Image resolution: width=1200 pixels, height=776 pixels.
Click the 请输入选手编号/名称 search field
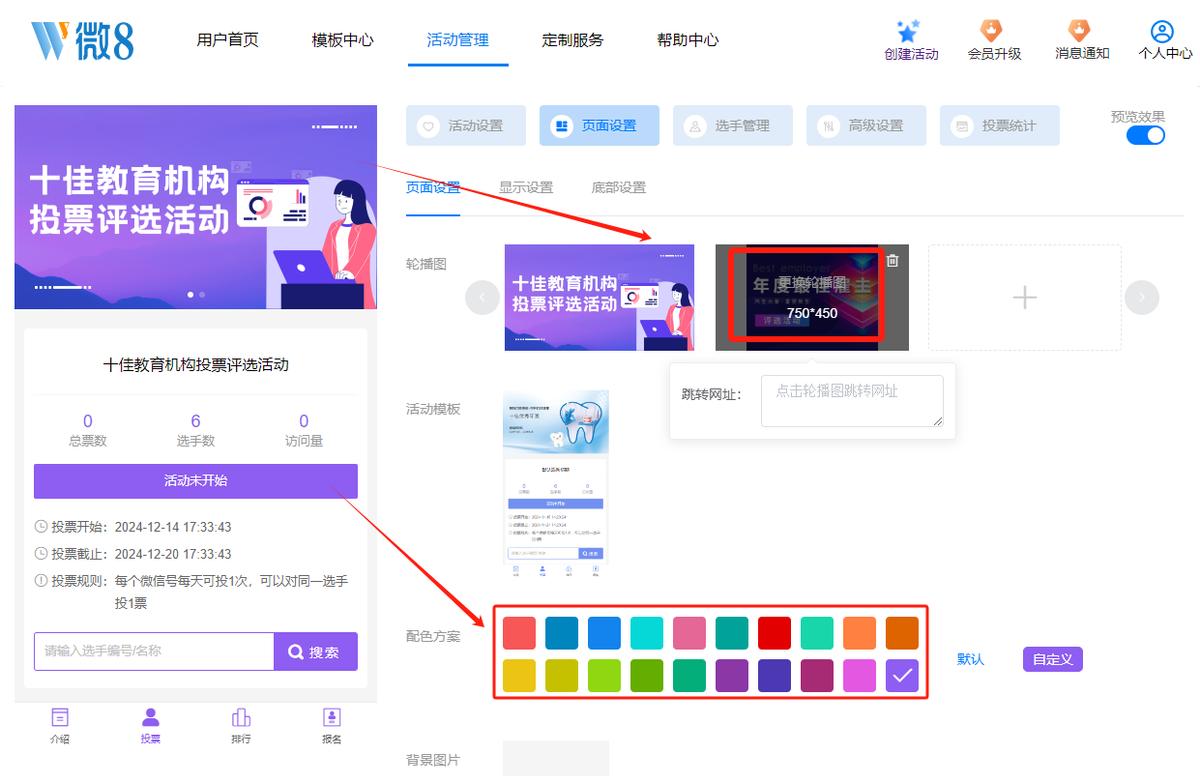click(x=154, y=651)
